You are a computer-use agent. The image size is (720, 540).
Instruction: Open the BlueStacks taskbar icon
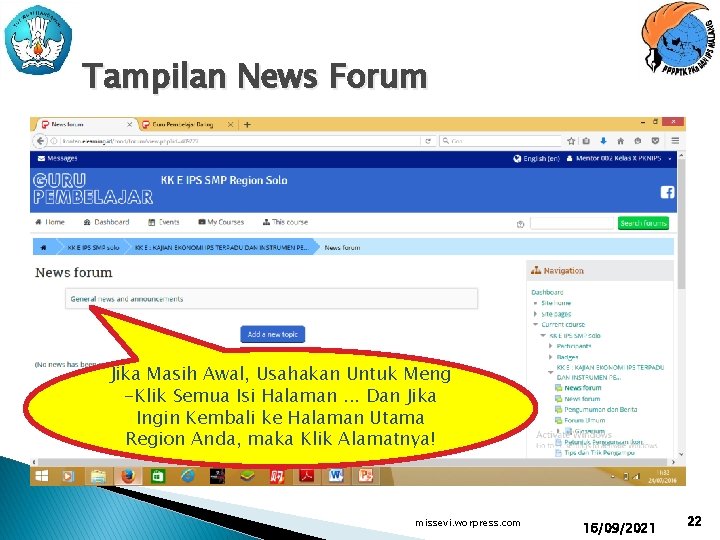pos(248,476)
